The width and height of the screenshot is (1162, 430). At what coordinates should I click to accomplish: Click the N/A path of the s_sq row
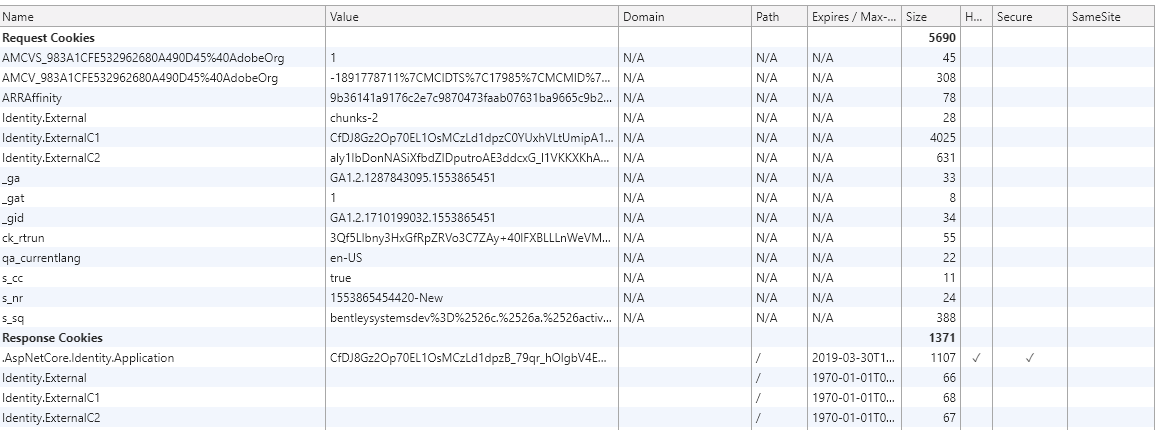(x=766, y=317)
